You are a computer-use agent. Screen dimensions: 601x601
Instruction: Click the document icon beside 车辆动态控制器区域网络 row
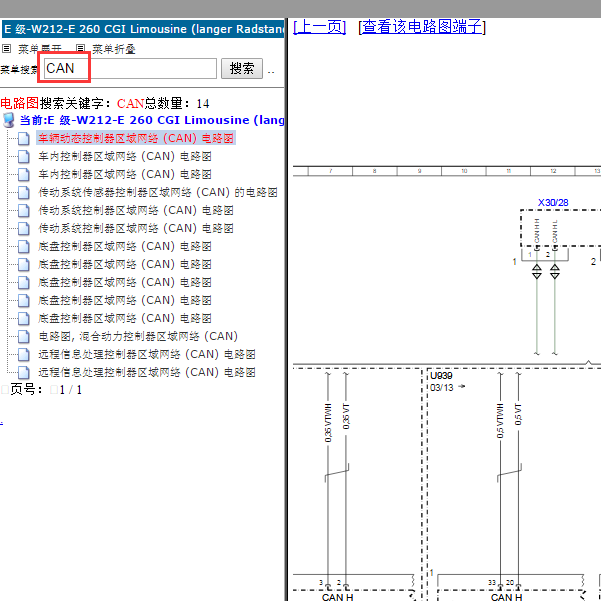click(23, 138)
